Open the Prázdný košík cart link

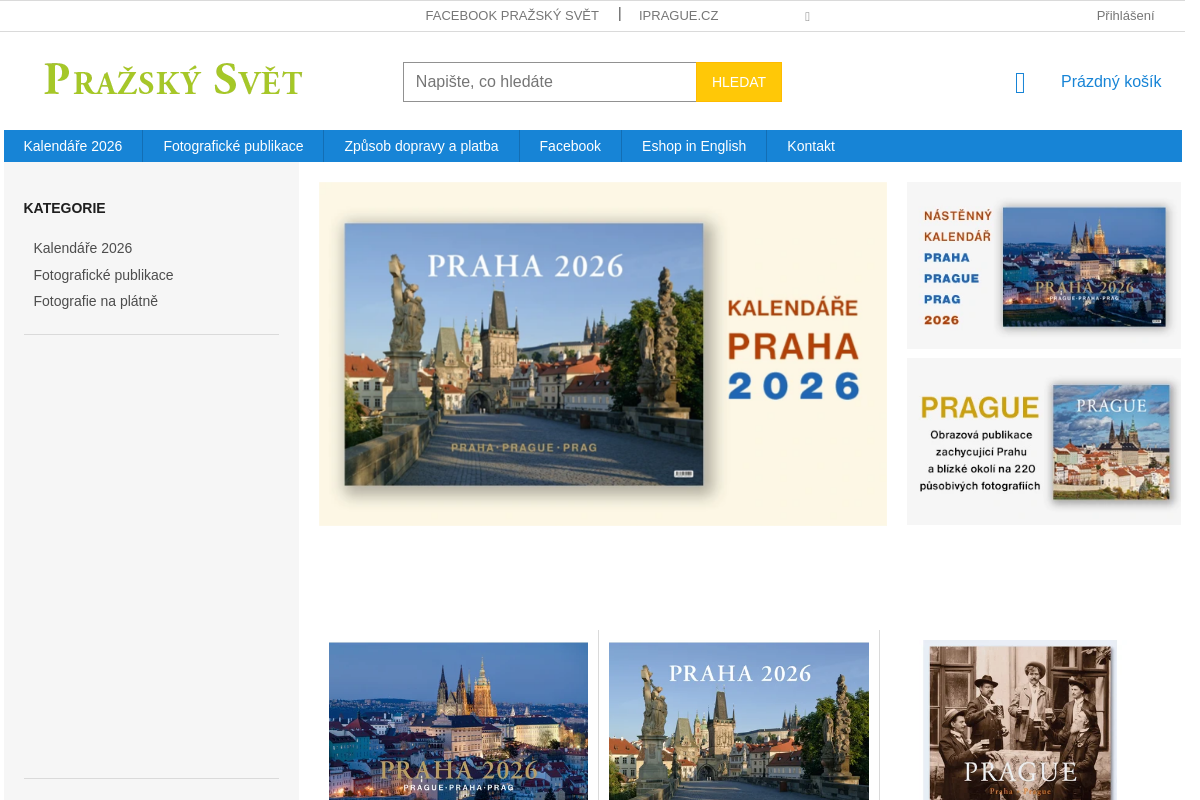click(x=1111, y=82)
